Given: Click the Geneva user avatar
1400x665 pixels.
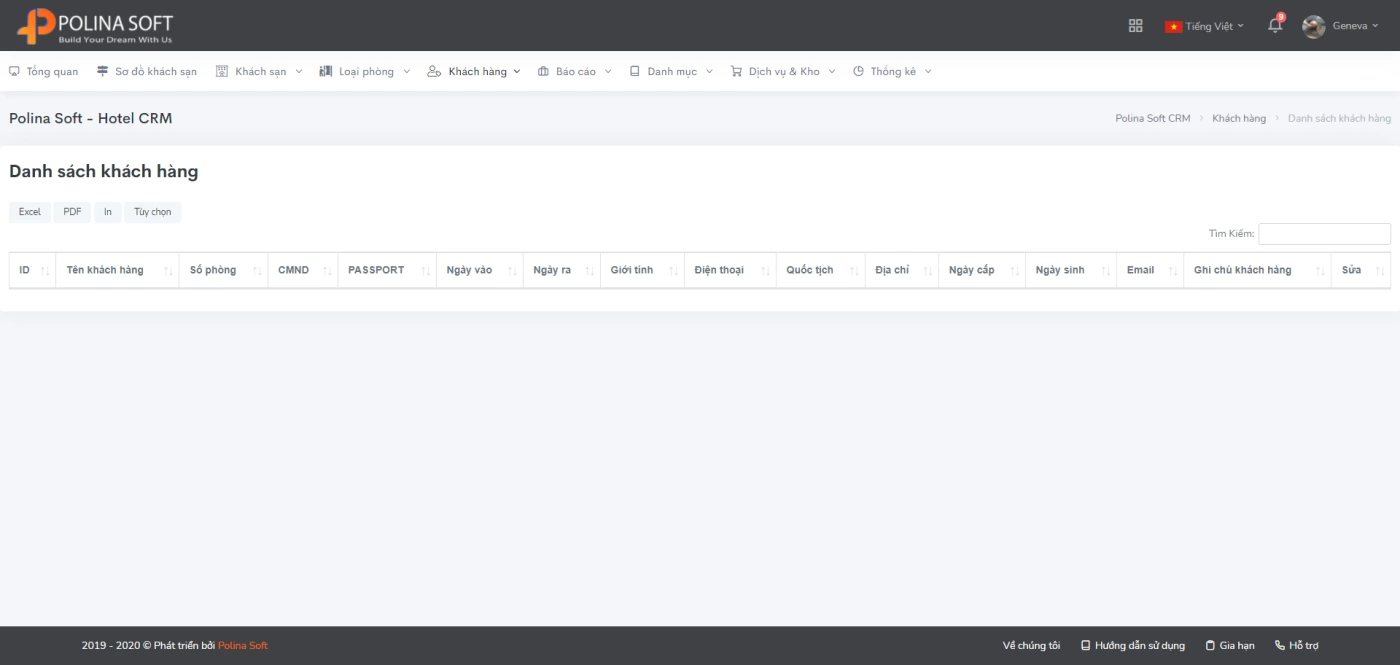Looking at the screenshot, I should pos(1314,26).
